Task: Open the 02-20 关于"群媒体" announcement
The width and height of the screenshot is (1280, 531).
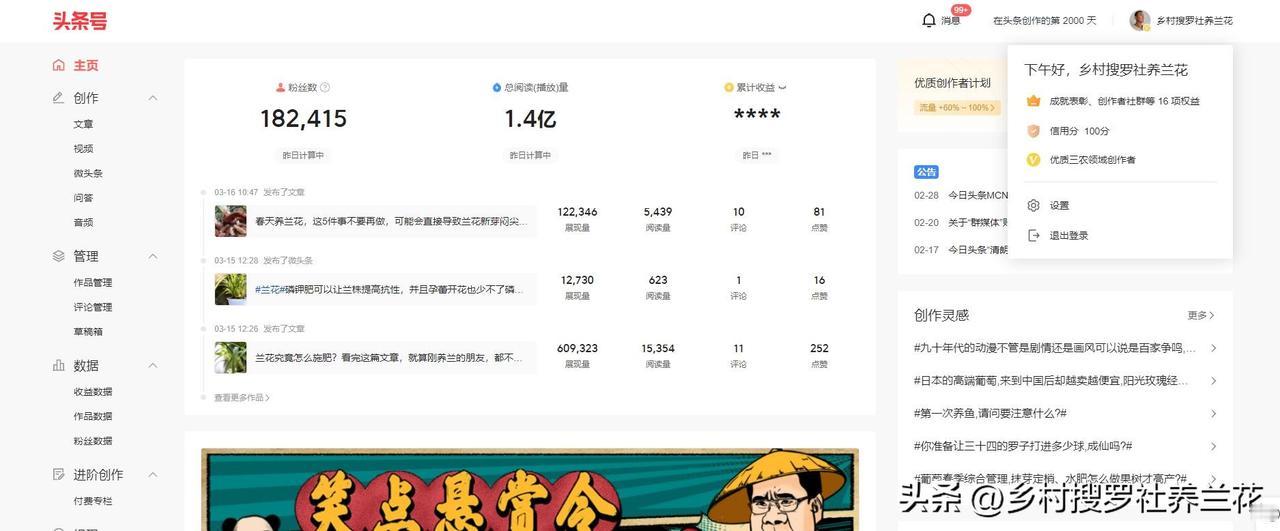Action: click(961, 222)
